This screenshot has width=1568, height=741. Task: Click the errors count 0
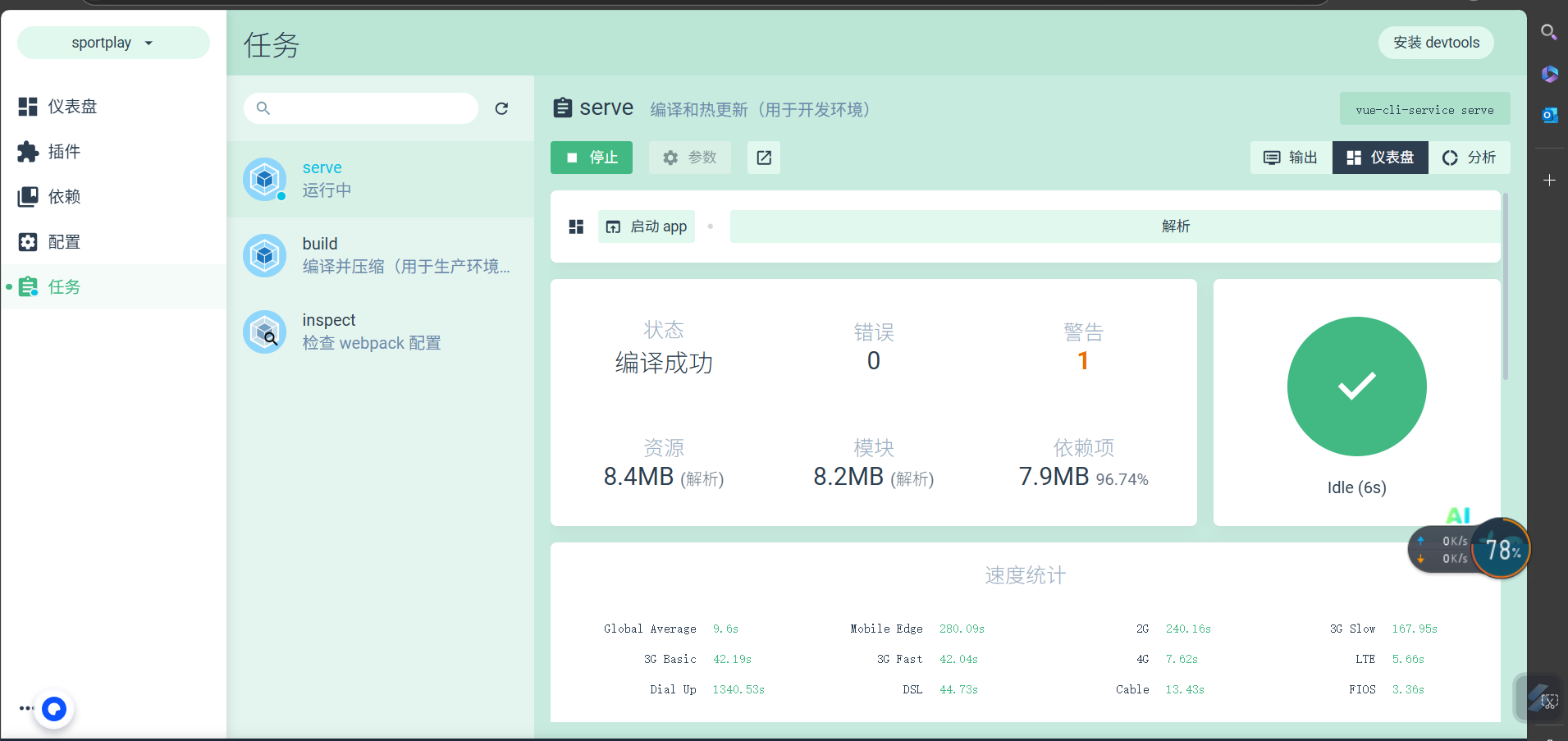tap(874, 361)
